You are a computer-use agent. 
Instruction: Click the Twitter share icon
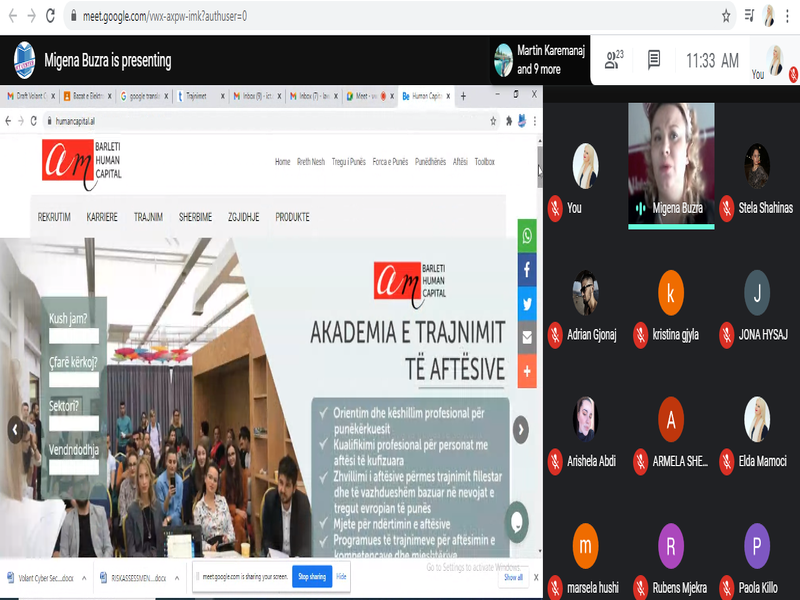click(527, 304)
